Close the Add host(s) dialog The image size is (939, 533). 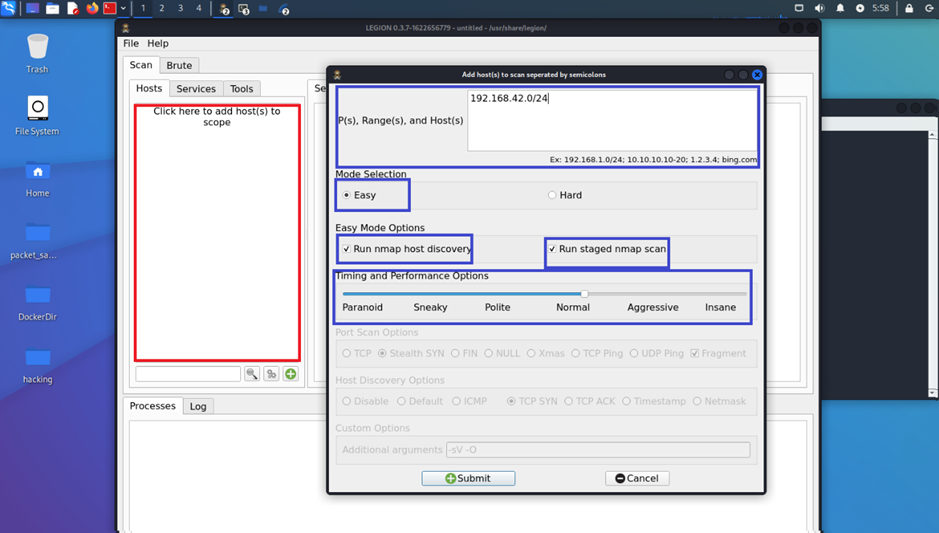coord(757,75)
